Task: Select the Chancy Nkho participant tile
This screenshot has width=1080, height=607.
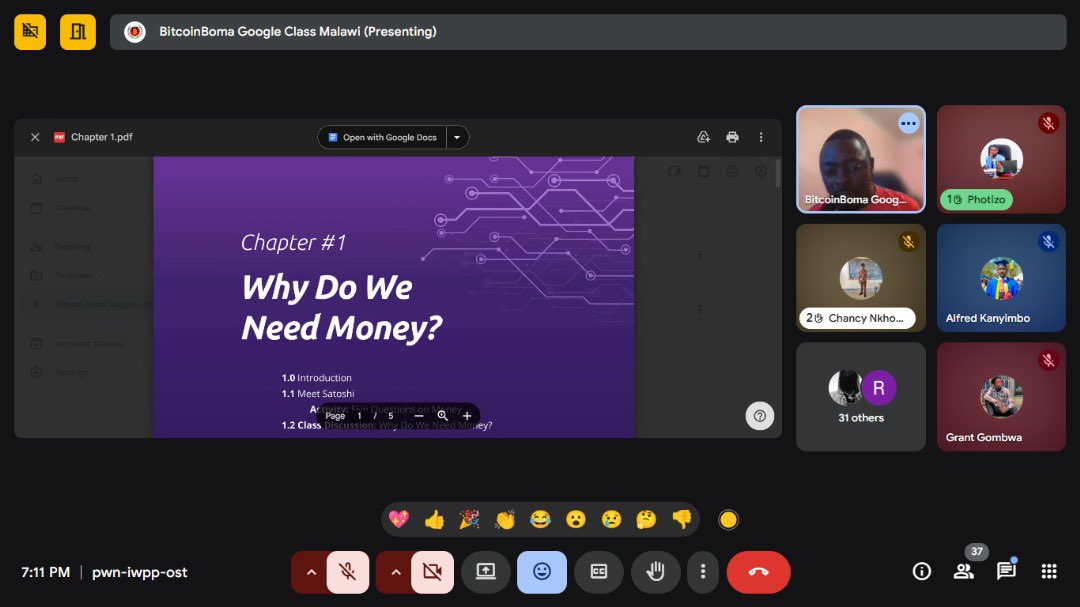Action: click(x=861, y=278)
